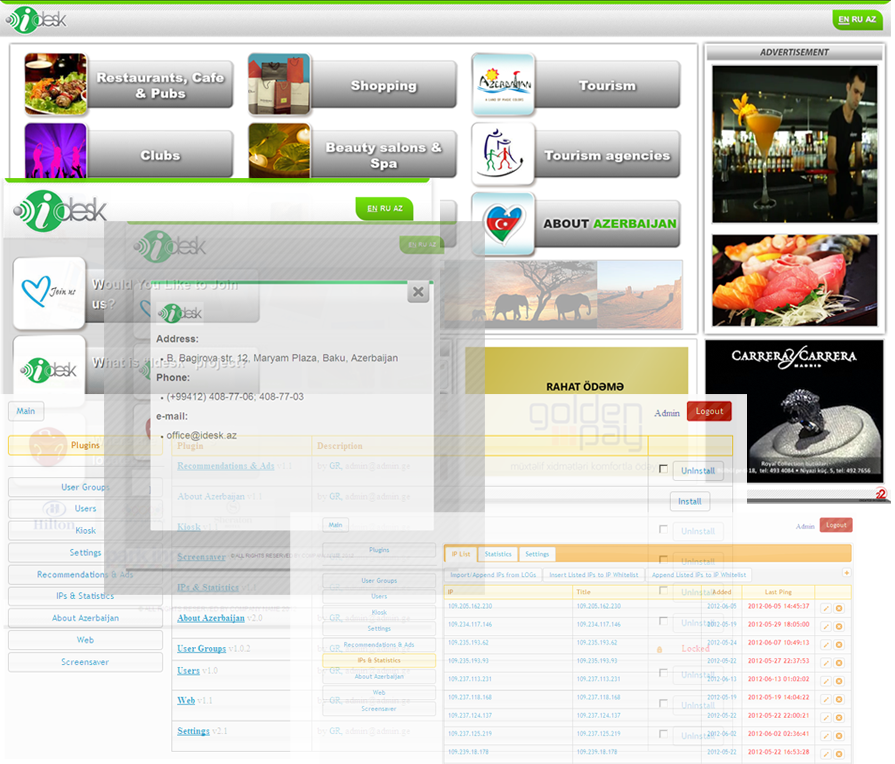
Task: Delete the 109.234.117.146 entry
Action: pos(839,627)
